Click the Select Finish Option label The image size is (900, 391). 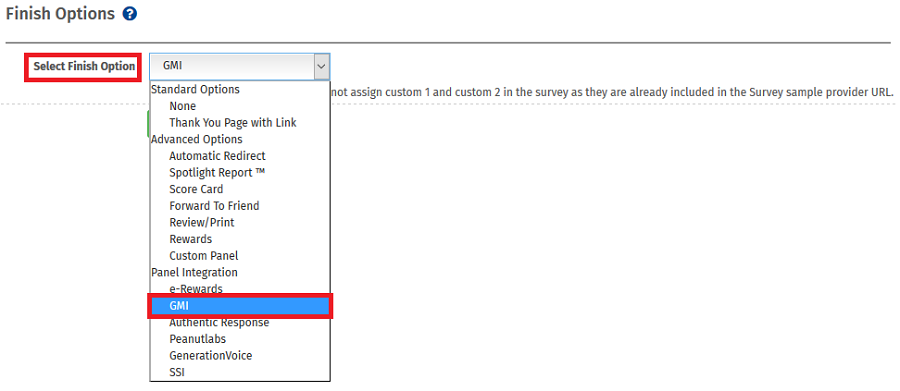click(x=84, y=67)
